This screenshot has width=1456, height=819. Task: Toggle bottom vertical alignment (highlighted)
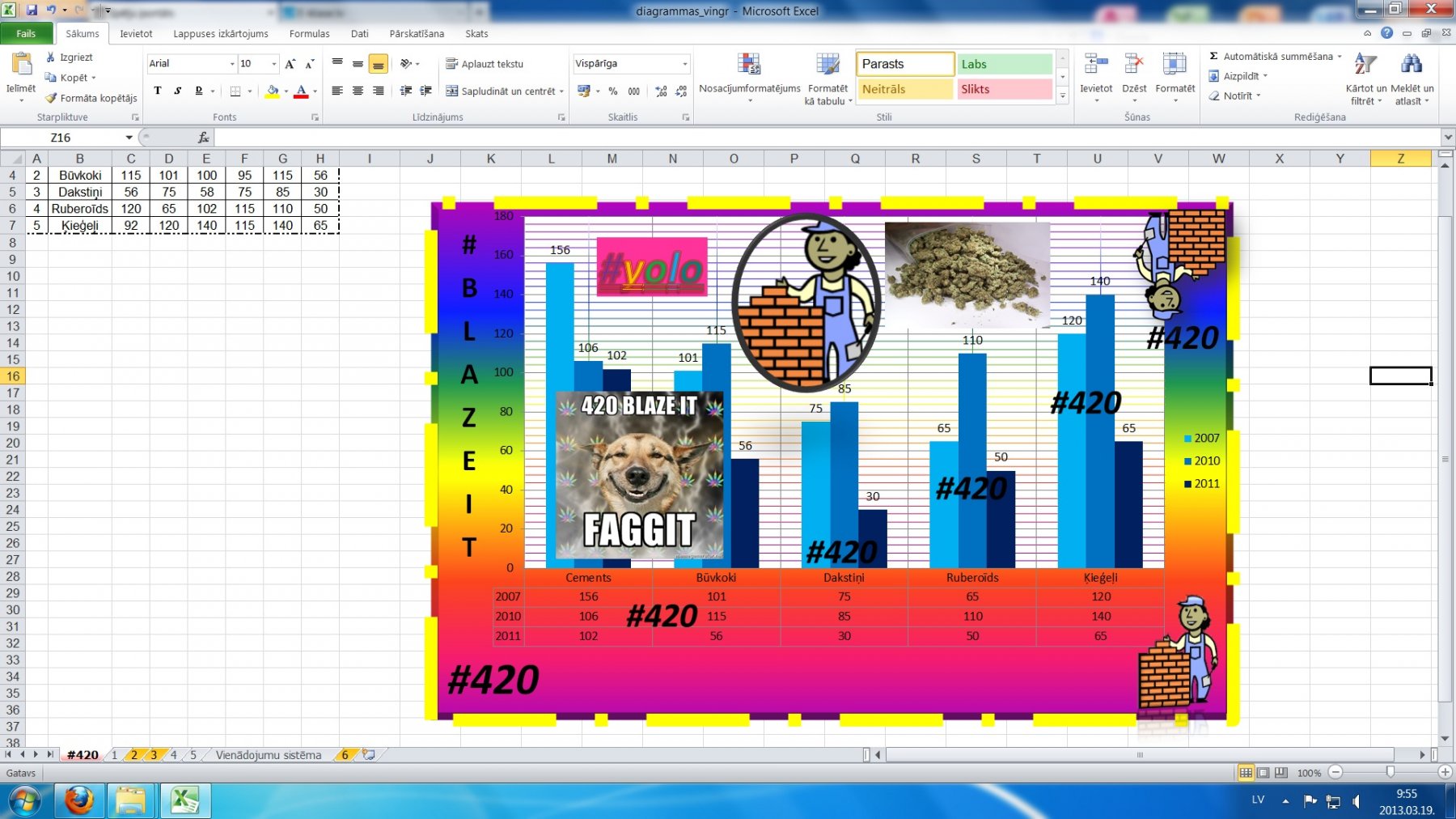pos(378,64)
